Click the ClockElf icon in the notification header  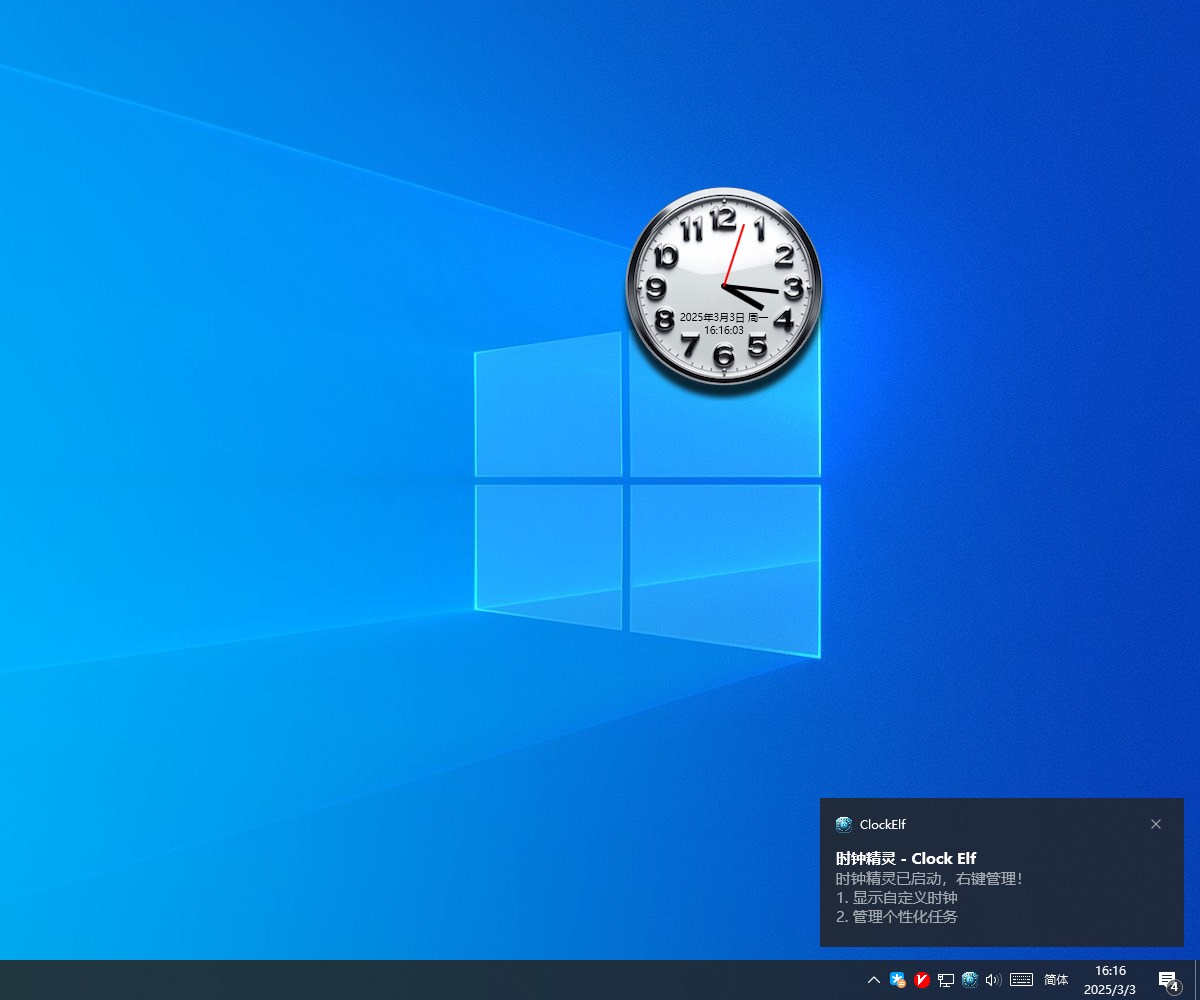(844, 825)
